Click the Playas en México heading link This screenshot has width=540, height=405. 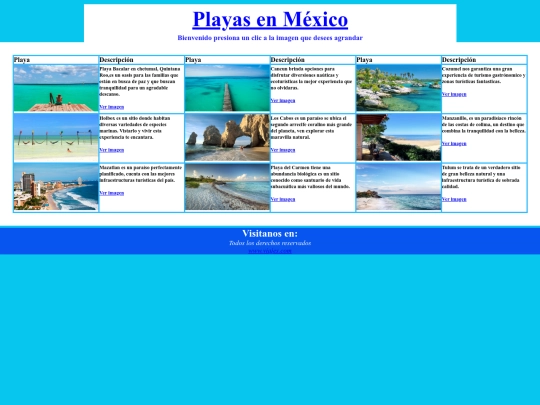pyautogui.click(x=270, y=19)
